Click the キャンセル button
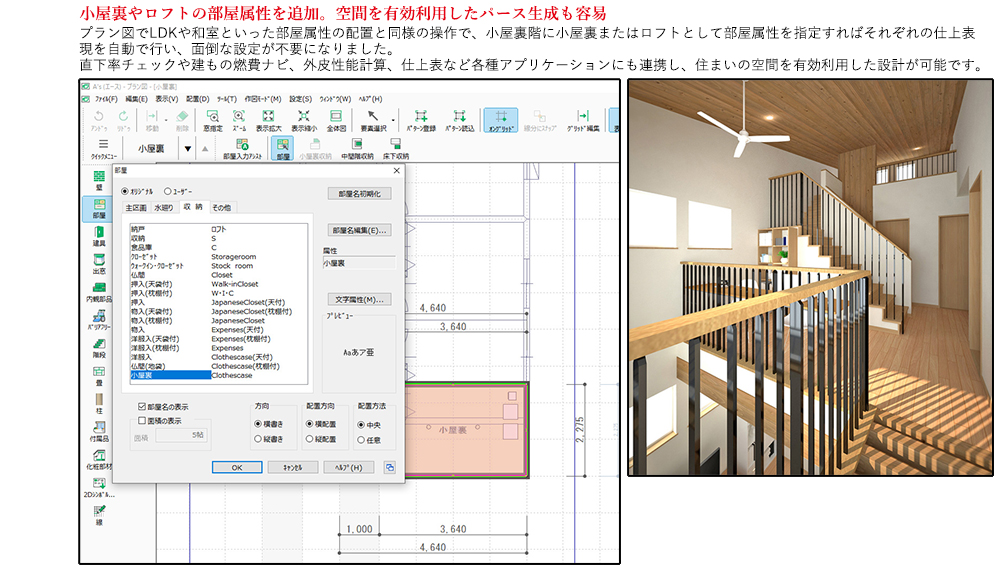1000x570 pixels. click(293, 467)
